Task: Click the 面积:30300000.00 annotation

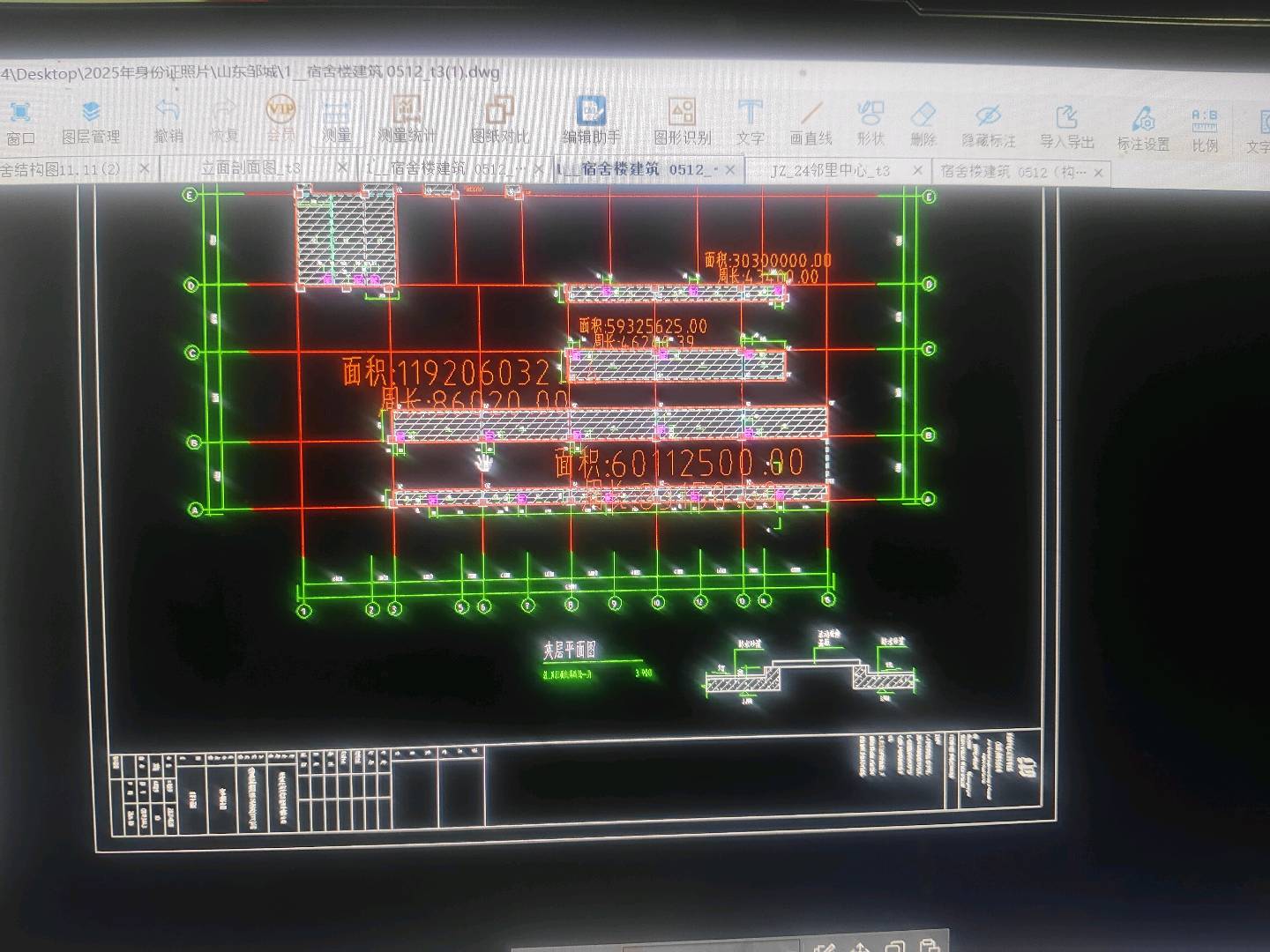Action: point(767,260)
